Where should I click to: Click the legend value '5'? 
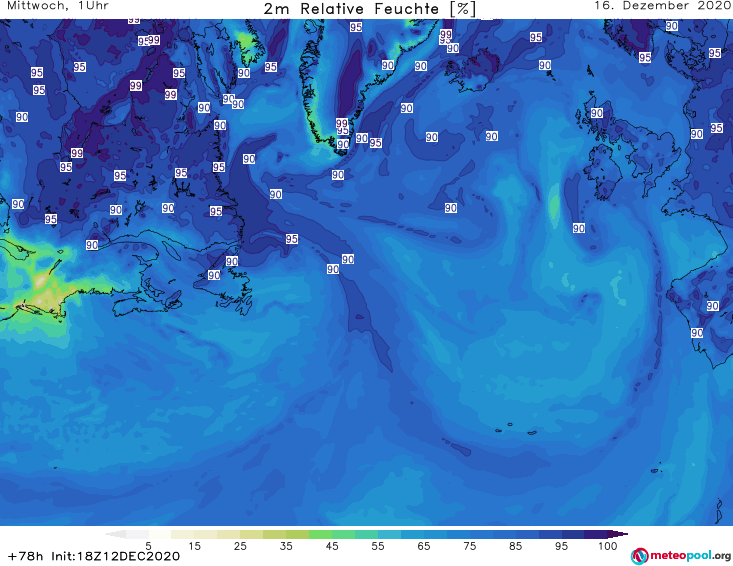pos(148,545)
